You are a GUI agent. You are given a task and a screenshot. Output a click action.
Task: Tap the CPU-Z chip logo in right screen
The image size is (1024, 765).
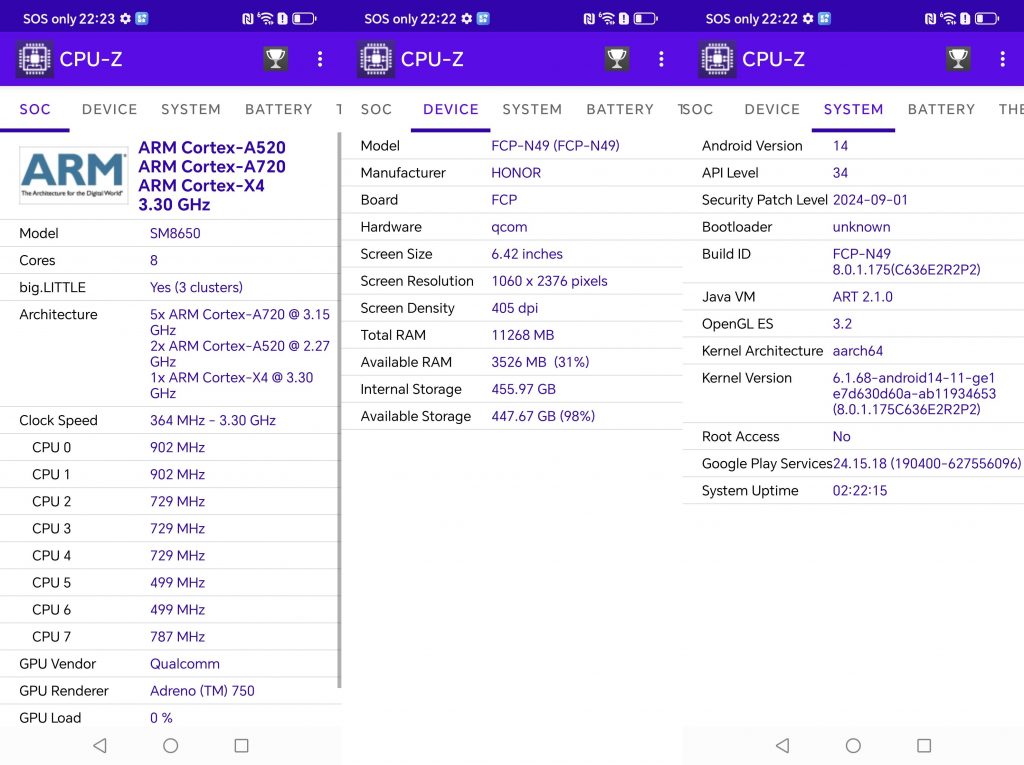point(718,59)
